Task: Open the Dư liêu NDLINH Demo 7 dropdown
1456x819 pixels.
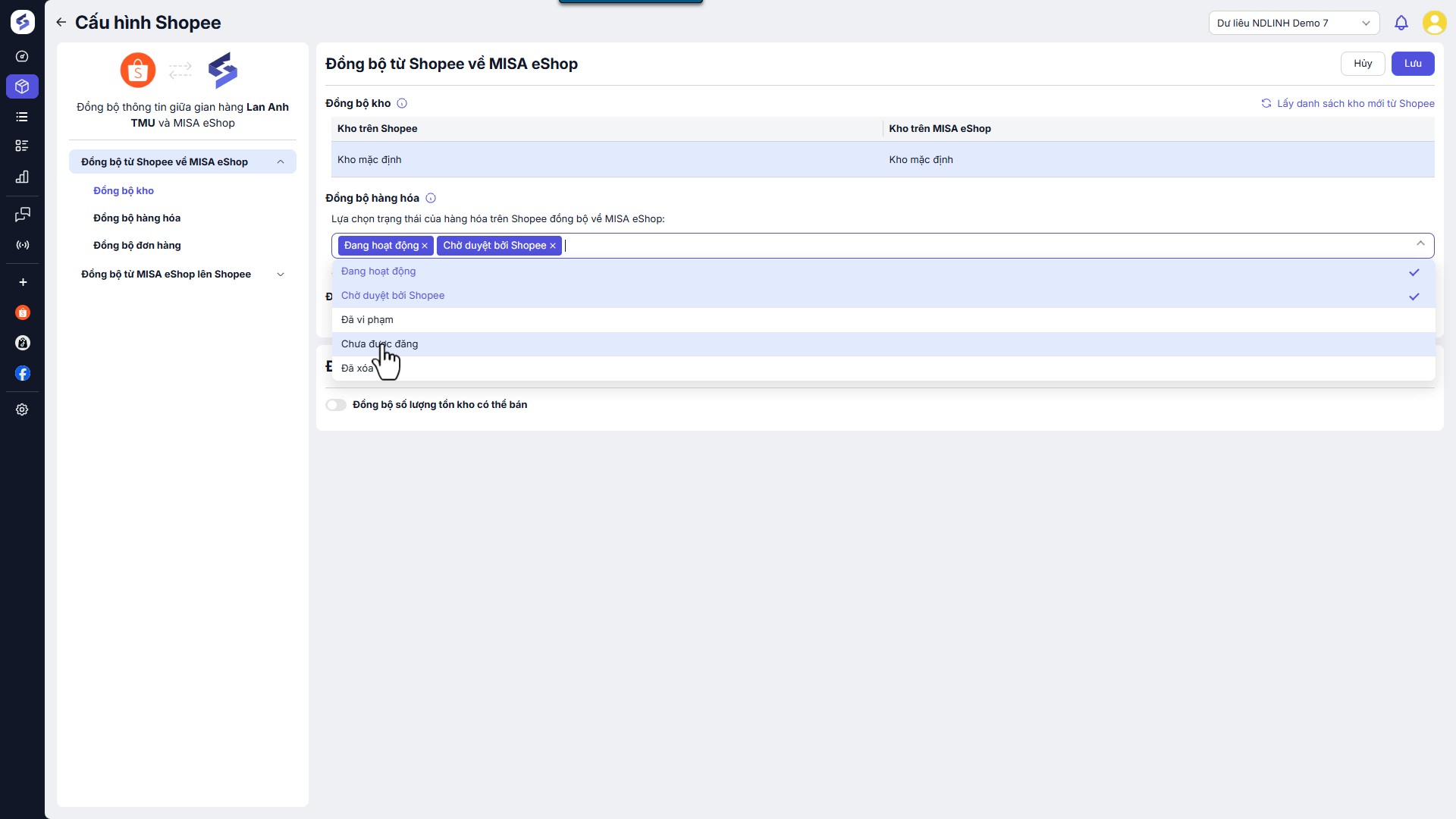Action: tap(1293, 23)
